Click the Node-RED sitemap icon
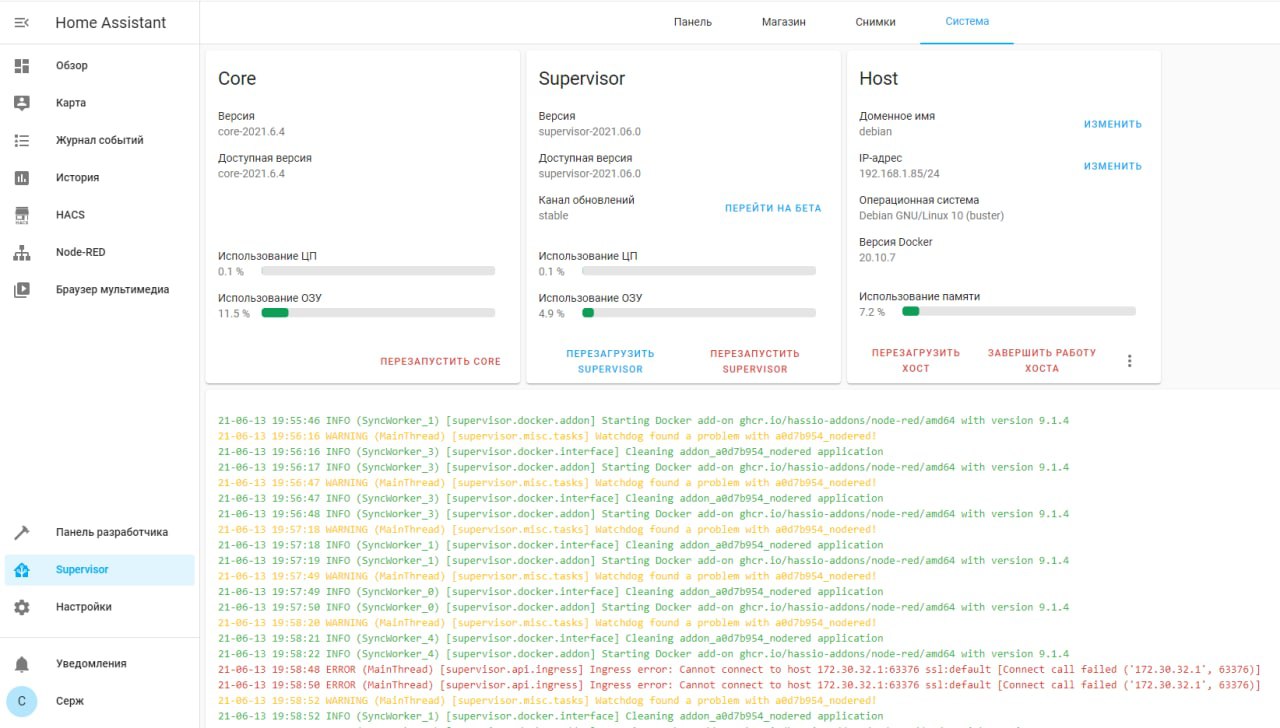 pos(22,252)
